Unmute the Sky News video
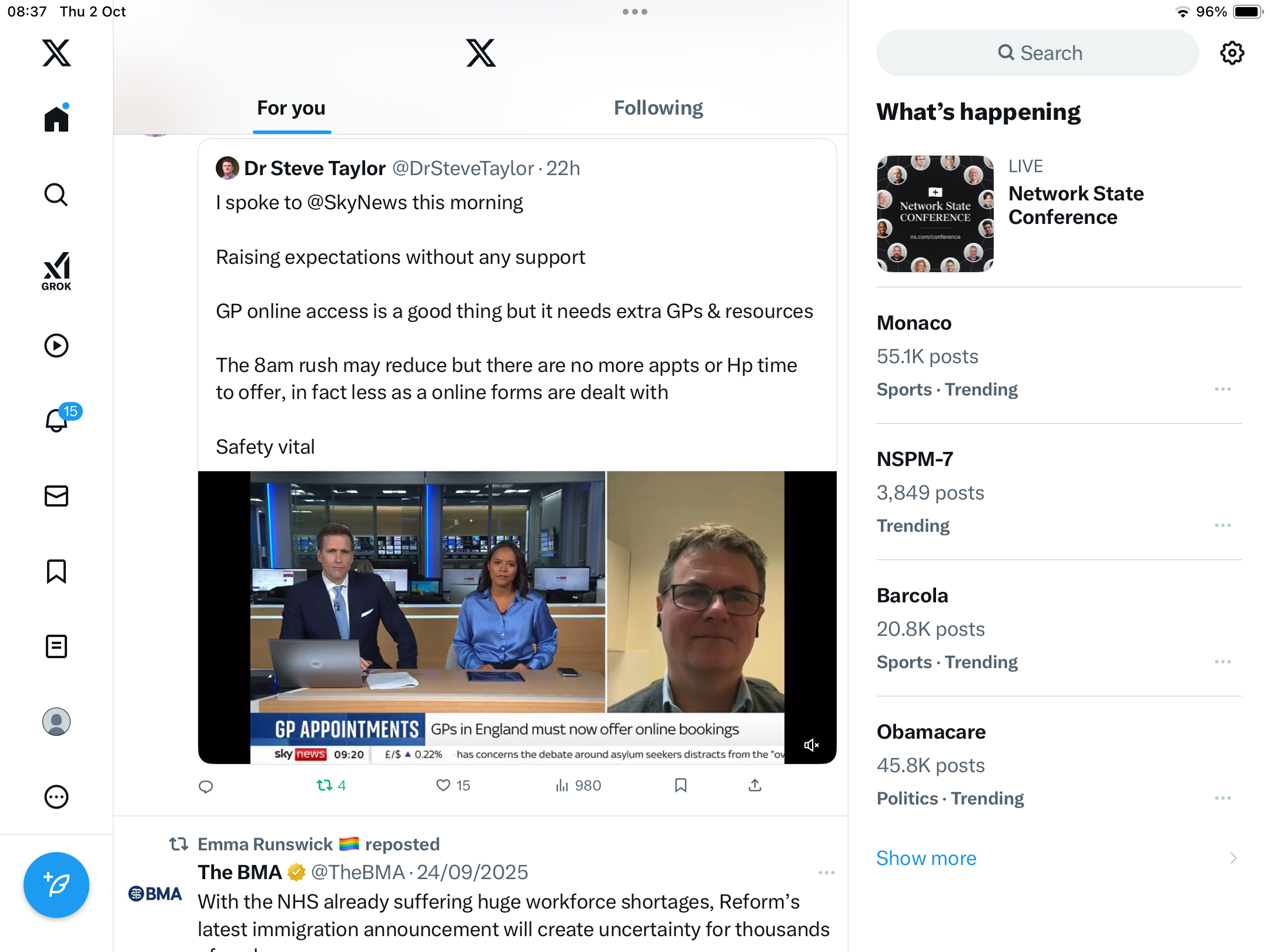This screenshot has height=952, width=1270. pos(811,745)
